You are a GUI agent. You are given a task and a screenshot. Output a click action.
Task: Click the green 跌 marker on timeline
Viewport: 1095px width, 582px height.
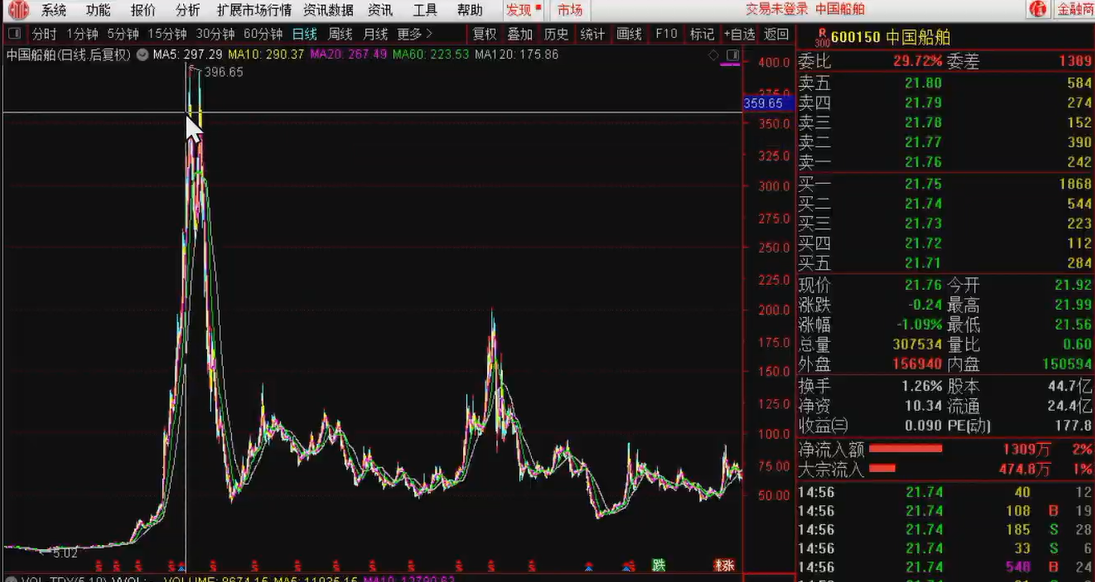(658, 566)
